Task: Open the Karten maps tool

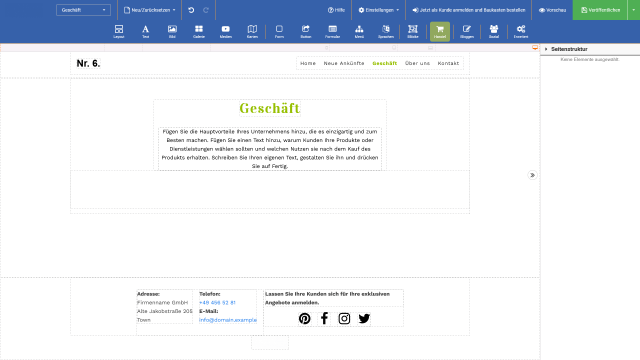Action: pos(252,31)
